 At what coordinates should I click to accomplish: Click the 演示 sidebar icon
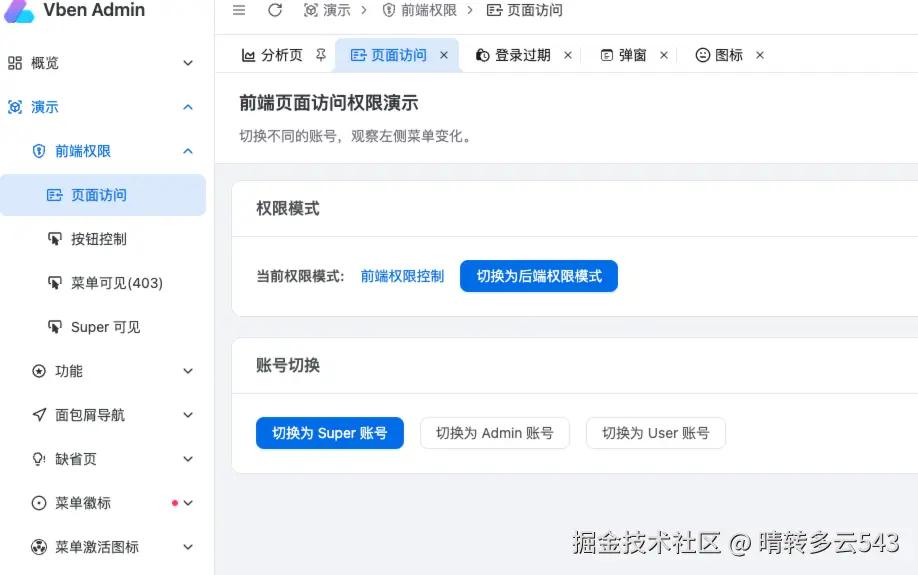(x=15, y=107)
